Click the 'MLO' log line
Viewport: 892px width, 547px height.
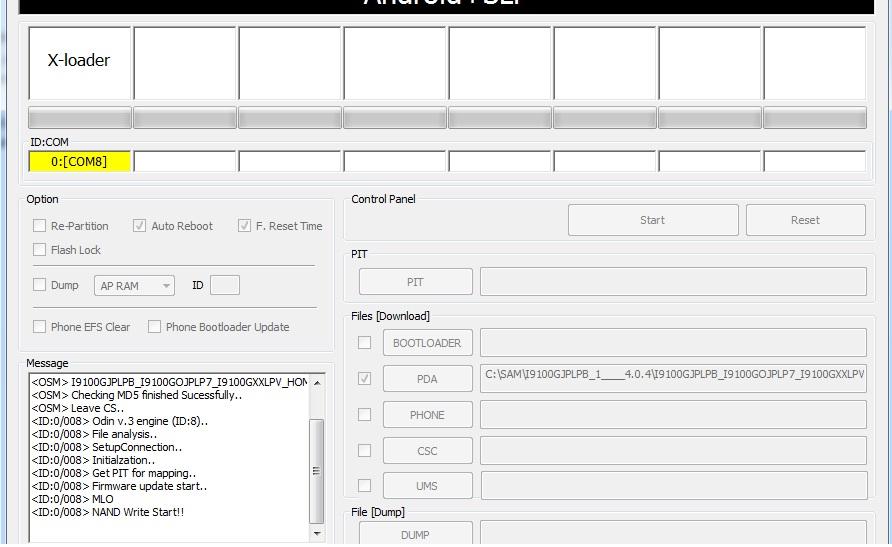pos(73,499)
